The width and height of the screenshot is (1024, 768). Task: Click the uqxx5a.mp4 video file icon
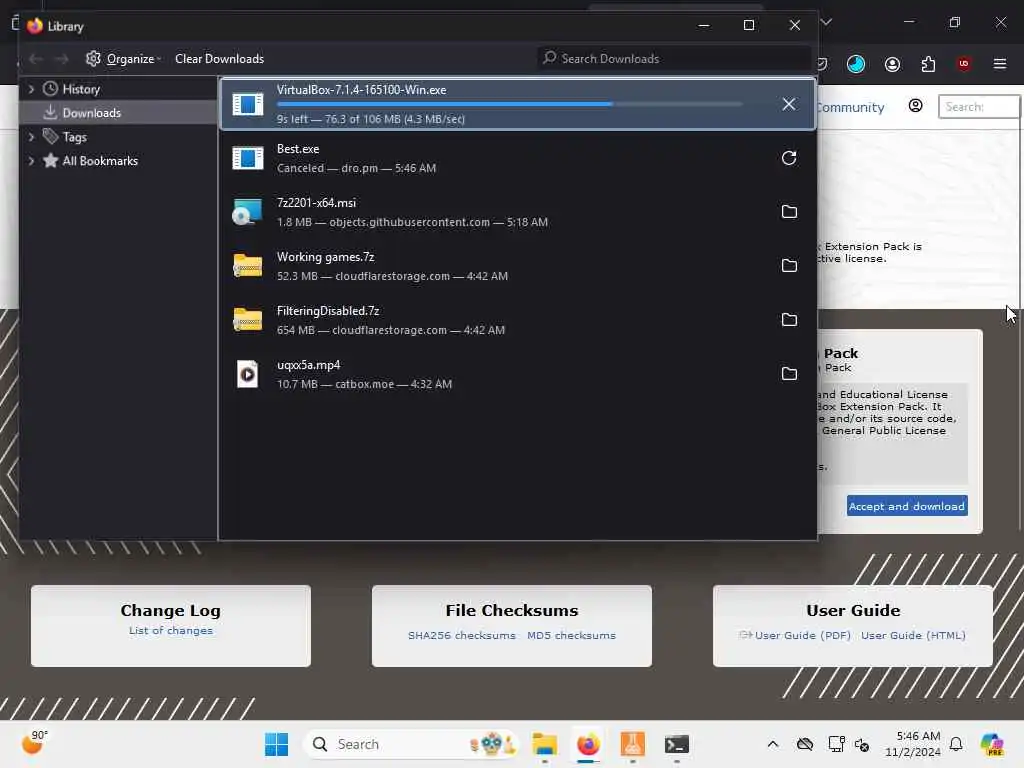click(x=248, y=374)
